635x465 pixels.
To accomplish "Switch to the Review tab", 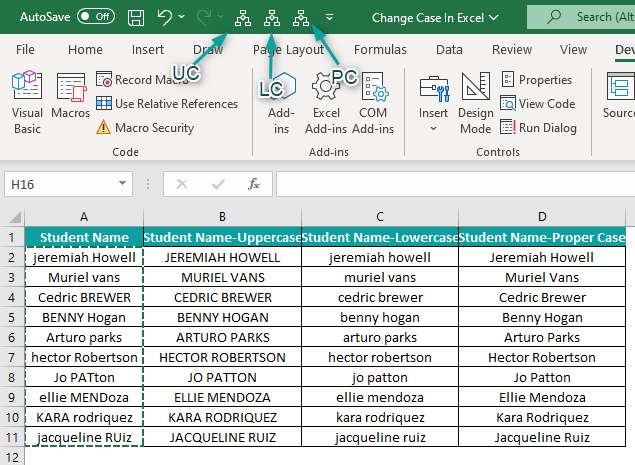I will click(511, 49).
